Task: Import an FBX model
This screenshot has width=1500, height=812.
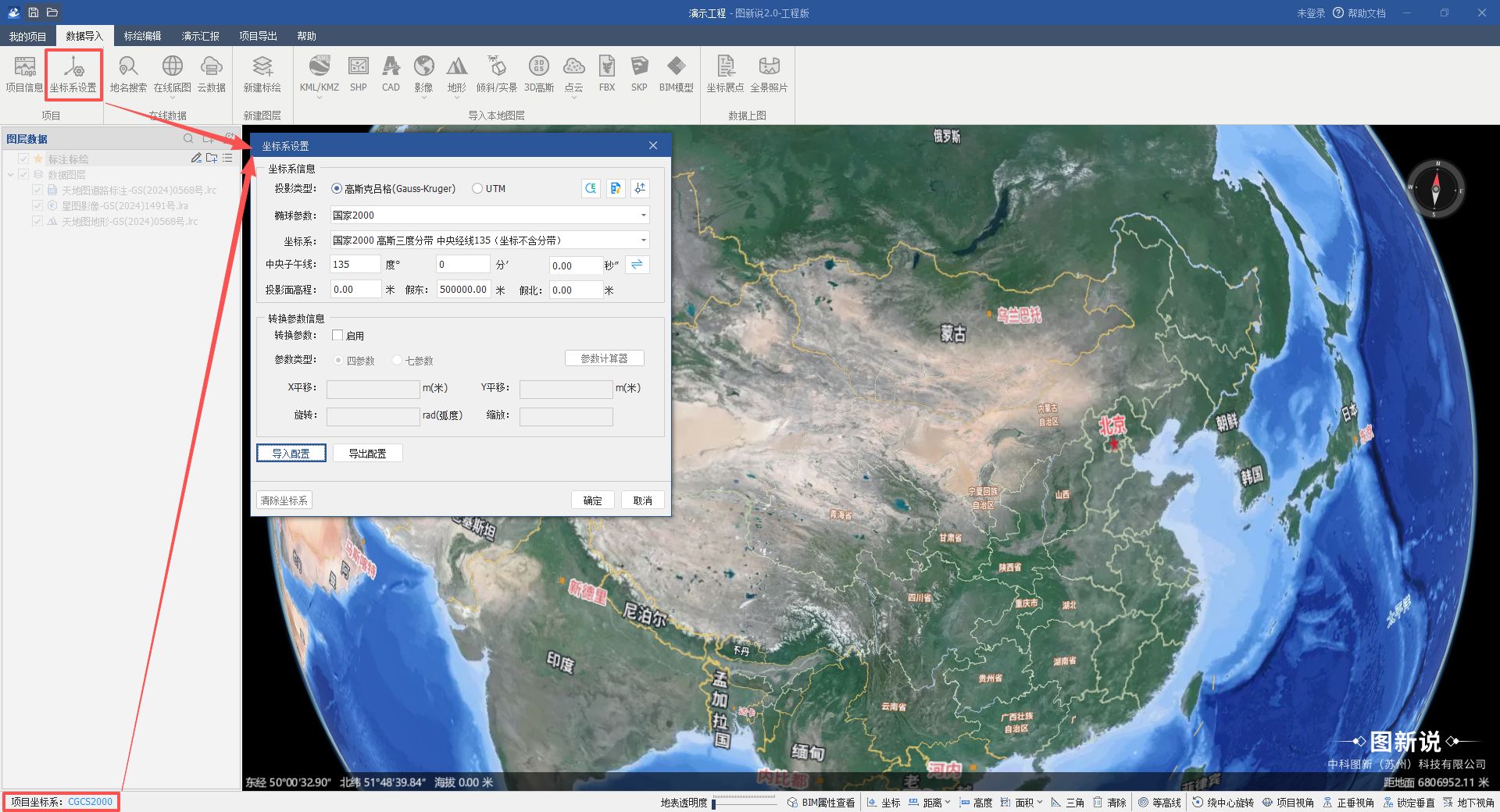Action: (607, 75)
